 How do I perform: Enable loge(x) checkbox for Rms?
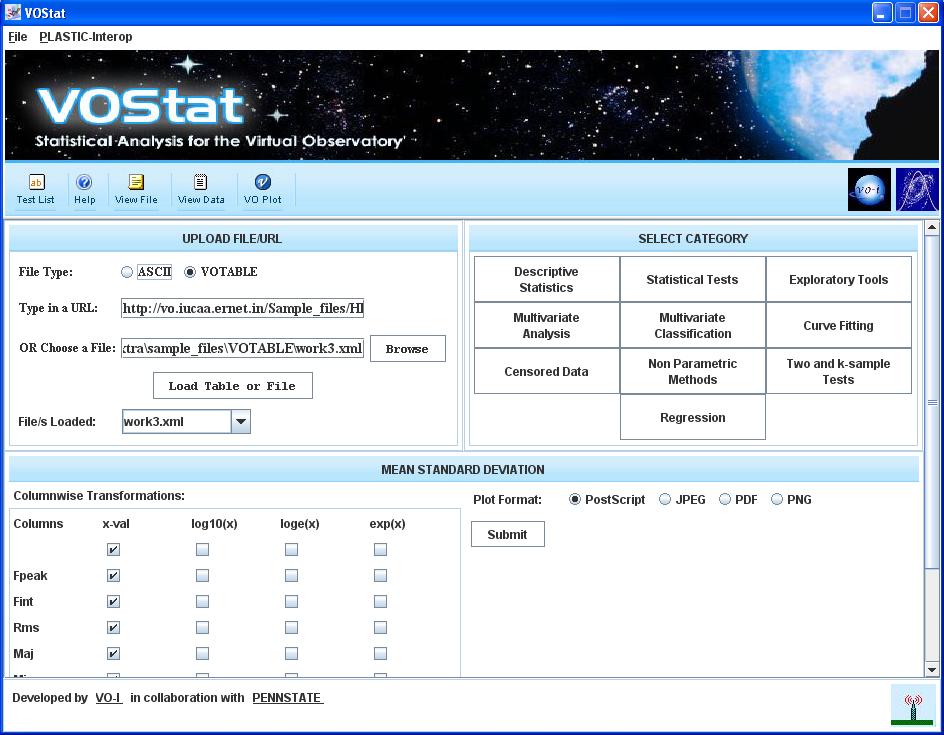click(291, 627)
